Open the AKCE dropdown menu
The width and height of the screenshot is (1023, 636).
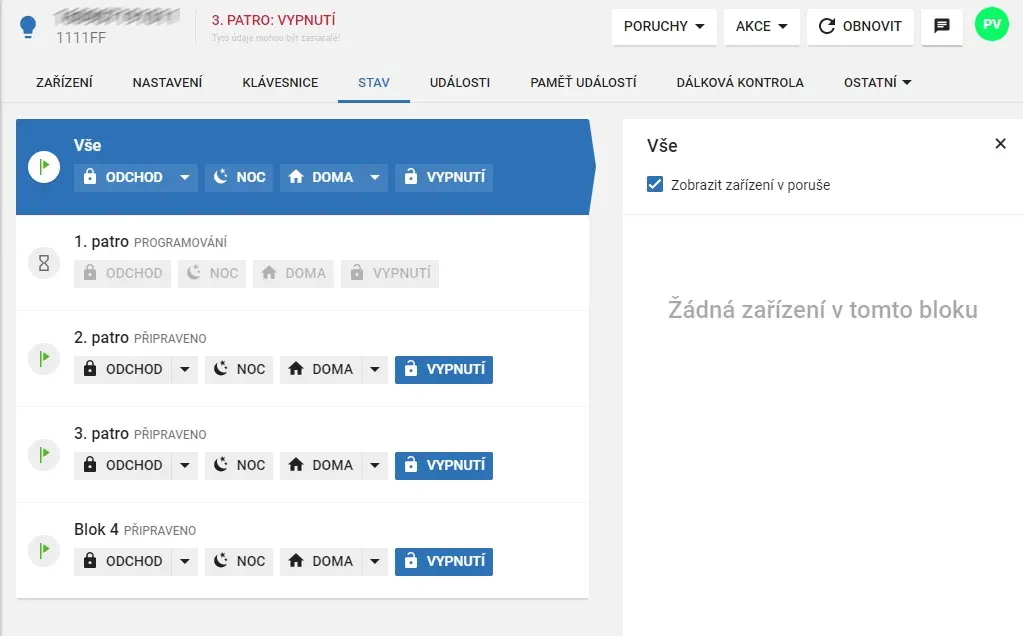(762, 27)
